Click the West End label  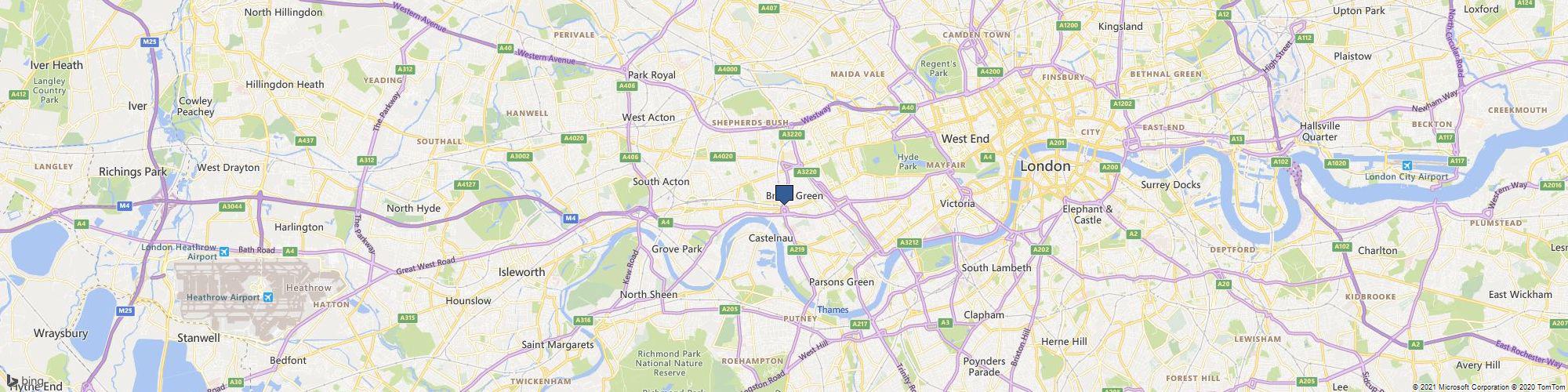[x=965, y=139]
